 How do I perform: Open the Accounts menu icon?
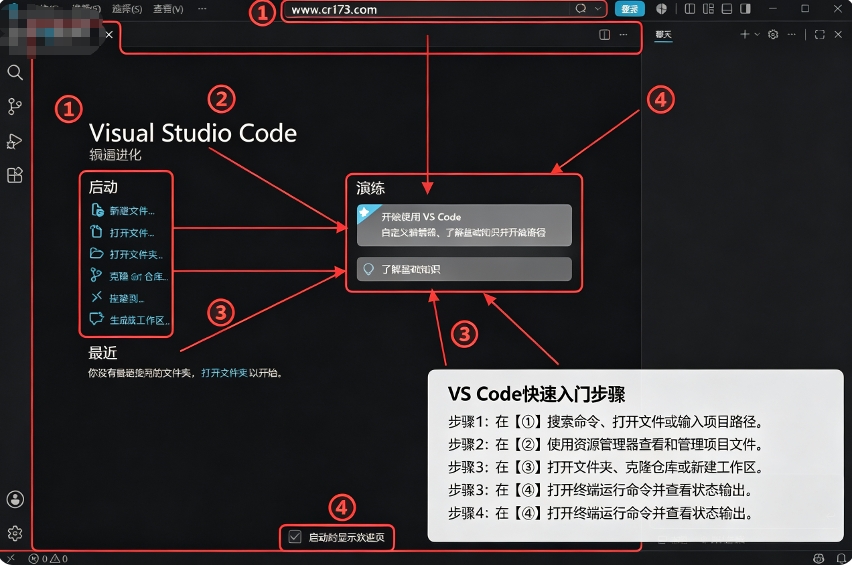coord(15,499)
